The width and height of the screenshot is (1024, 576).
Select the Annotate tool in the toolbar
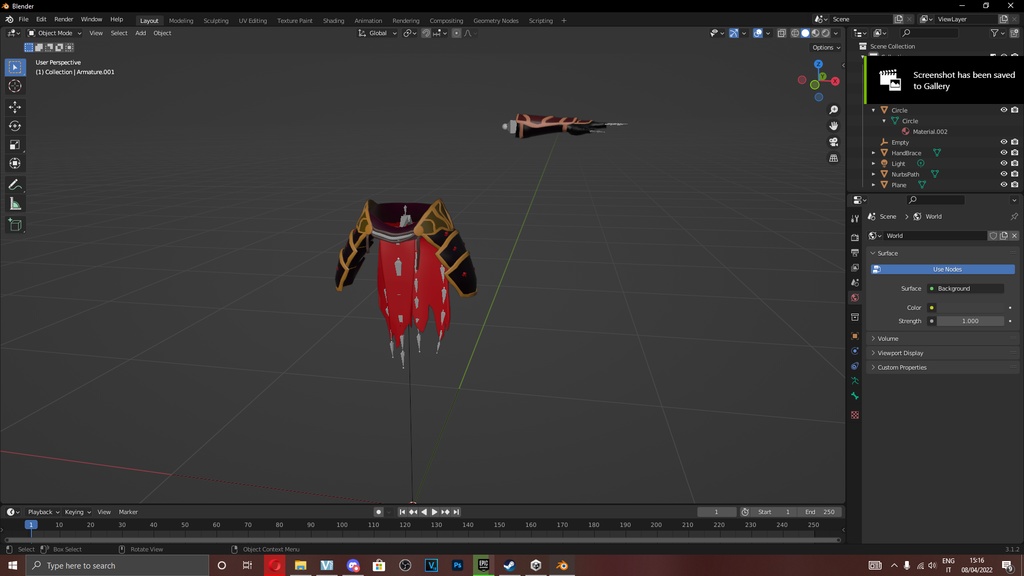(x=15, y=184)
